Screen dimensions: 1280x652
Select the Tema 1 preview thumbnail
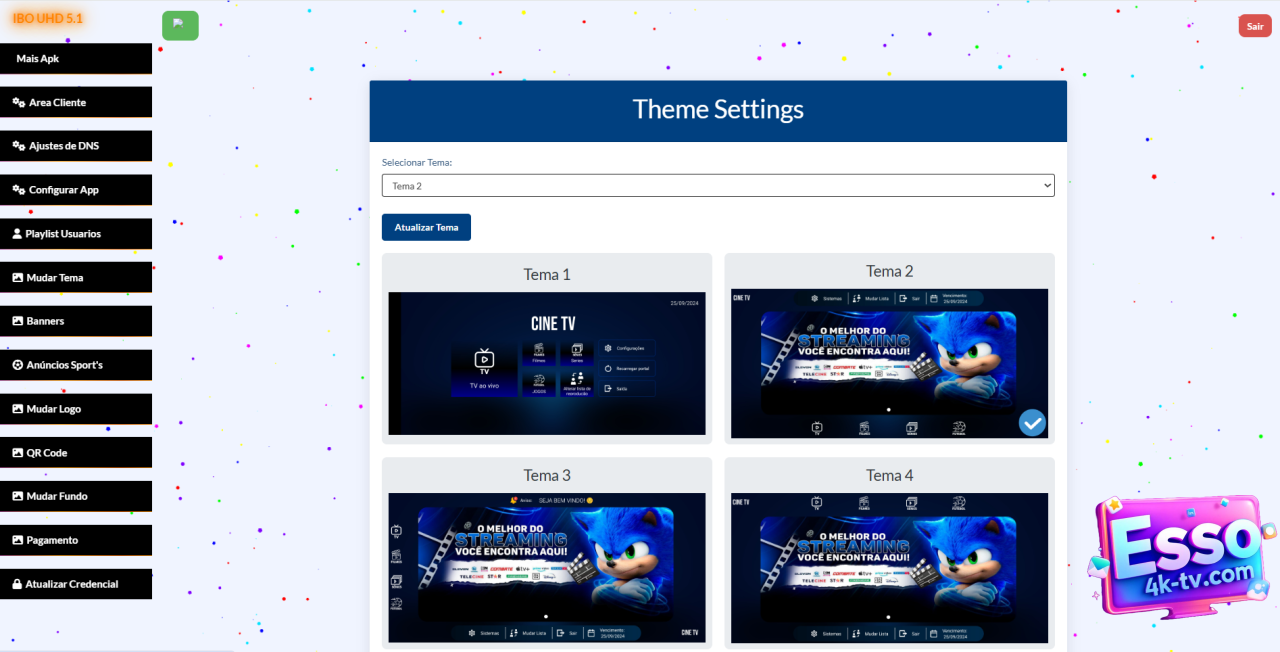(546, 363)
